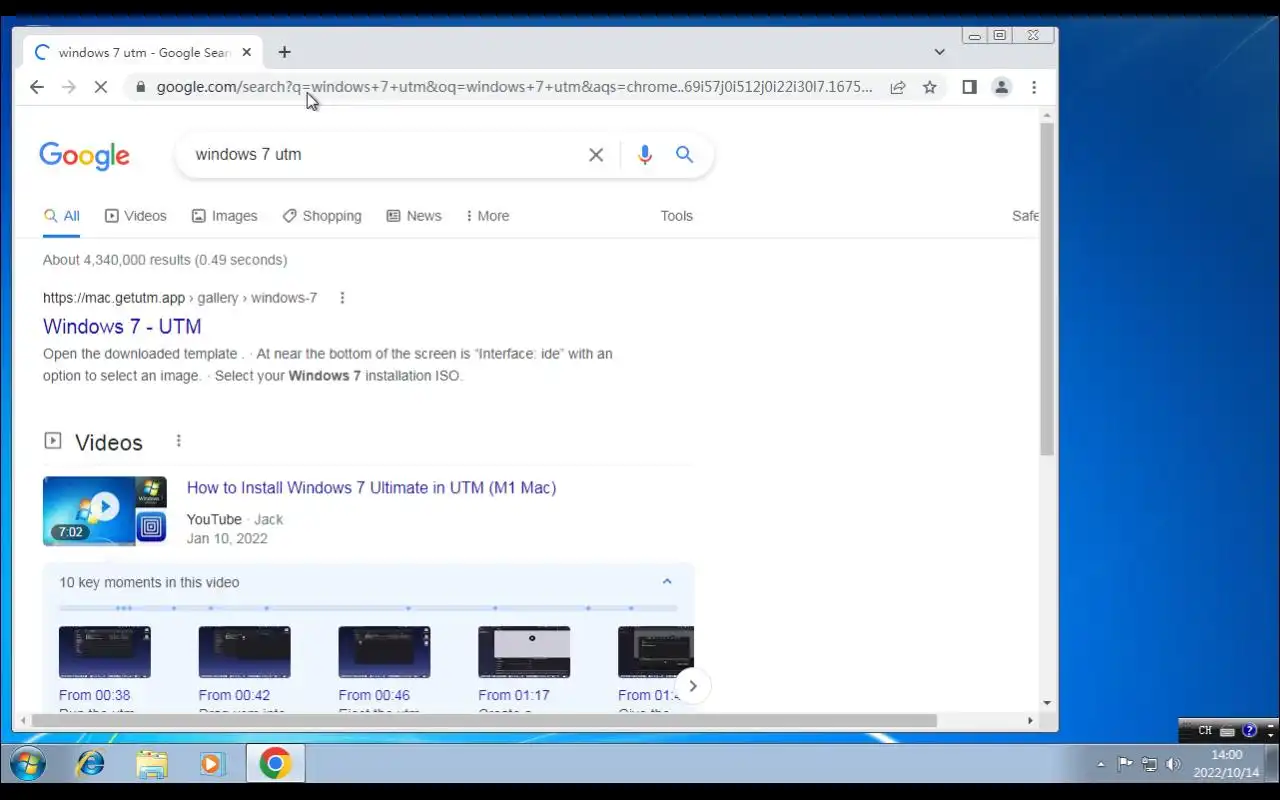The image size is (1280, 800).
Task: Go back using Chrome's back arrow
Action: (x=37, y=87)
